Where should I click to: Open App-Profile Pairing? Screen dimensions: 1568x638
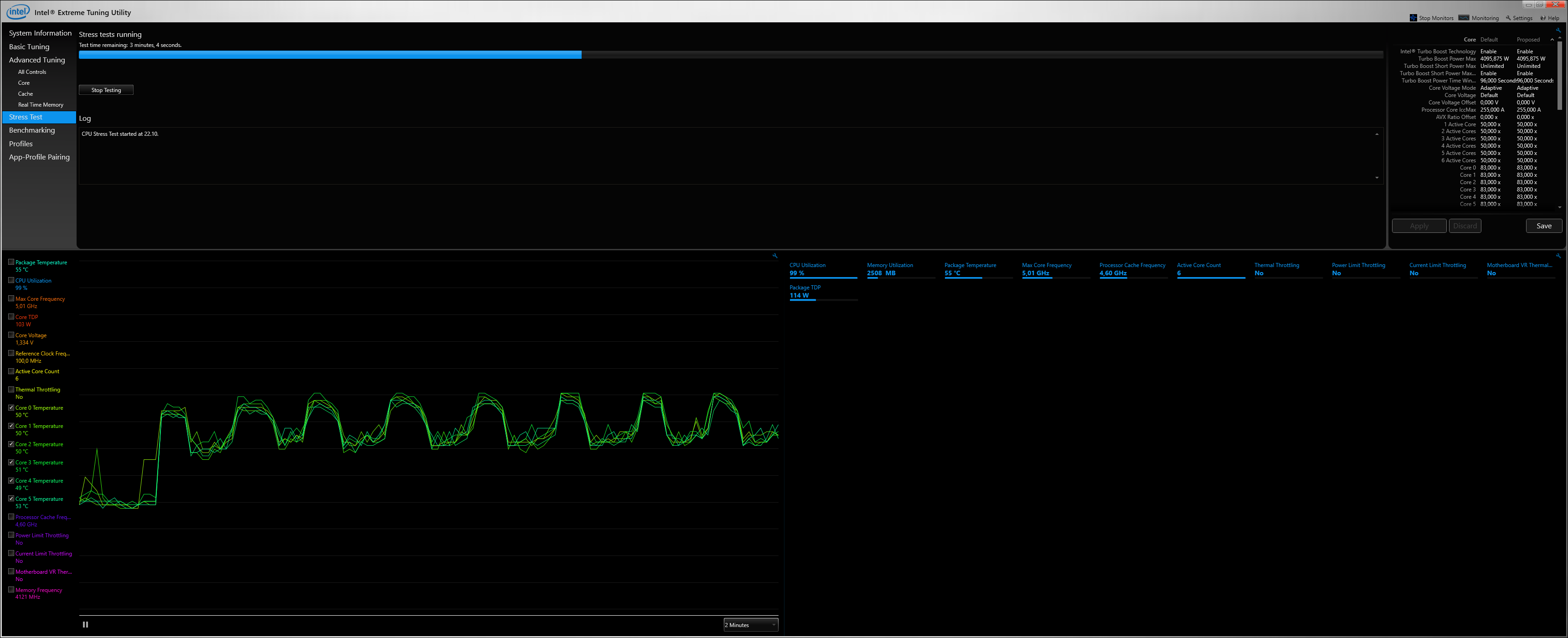tap(39, 156)
